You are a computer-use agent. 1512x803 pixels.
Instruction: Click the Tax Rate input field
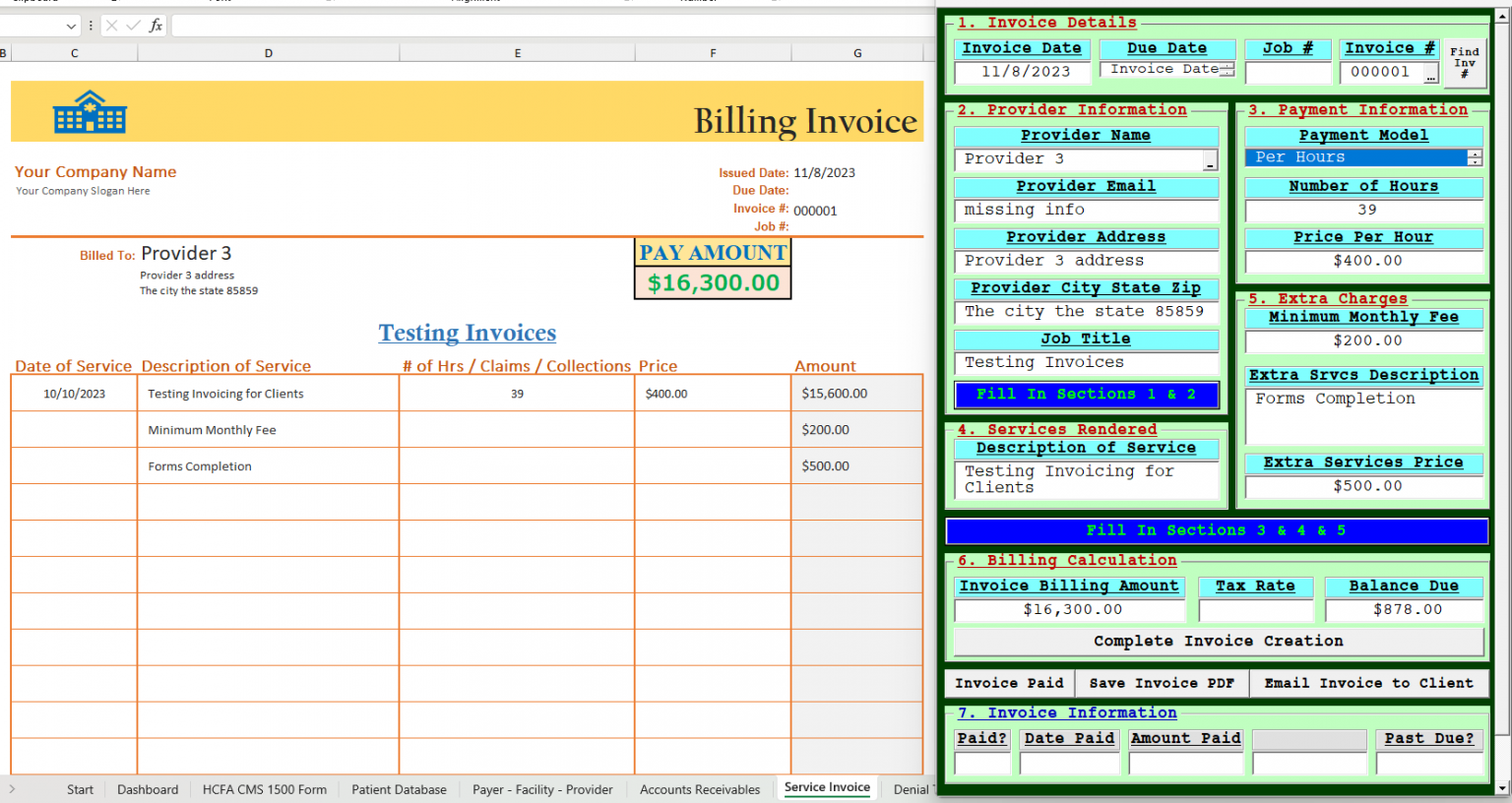tap(1255, 610)
